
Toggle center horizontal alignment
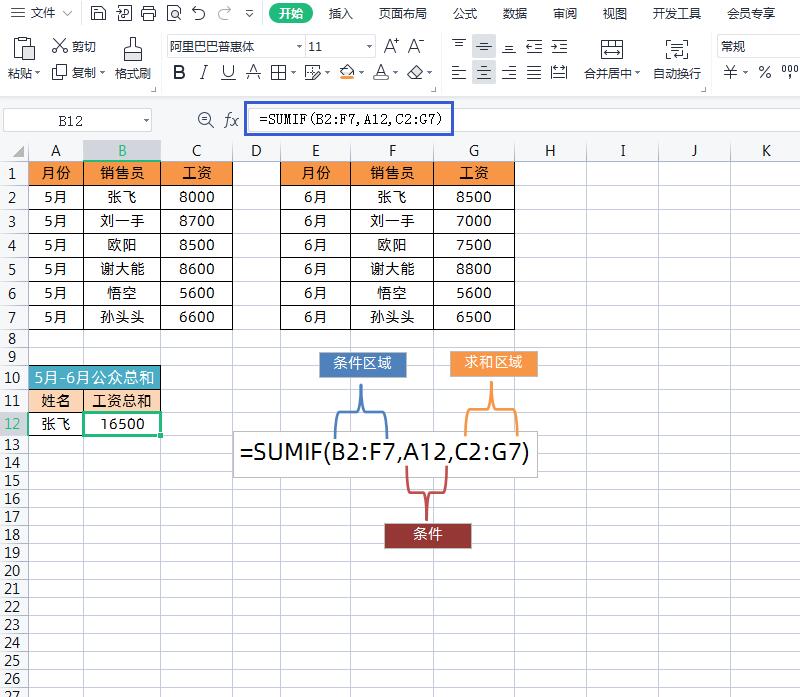(484, 72)
